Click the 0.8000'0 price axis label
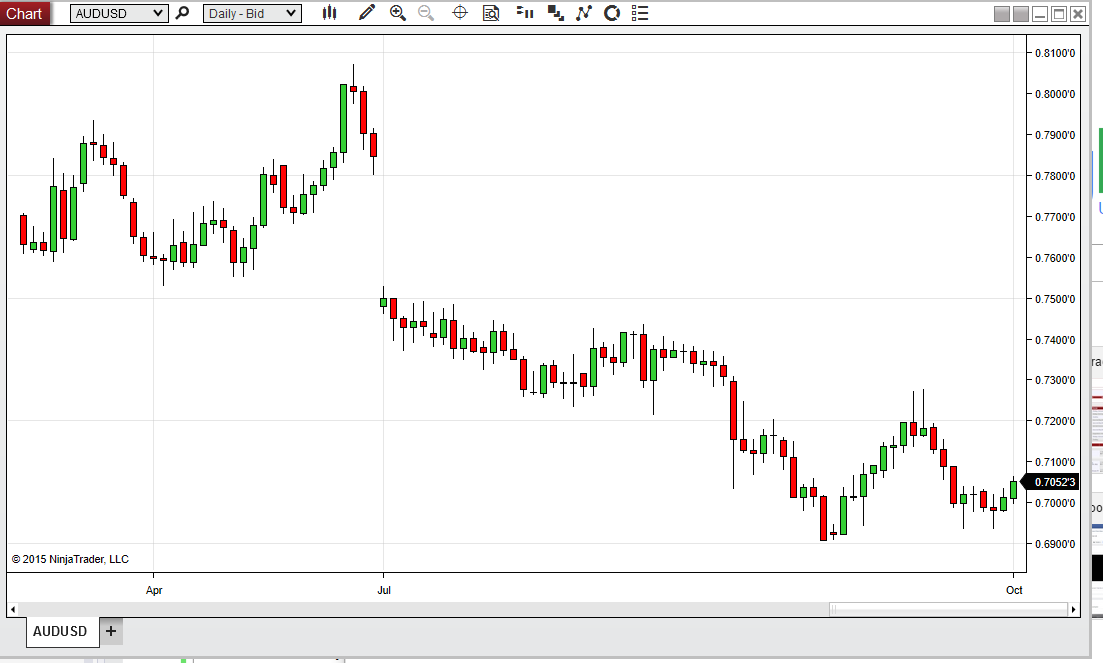The image size is (1103, 663). (x=1054, y=94)
